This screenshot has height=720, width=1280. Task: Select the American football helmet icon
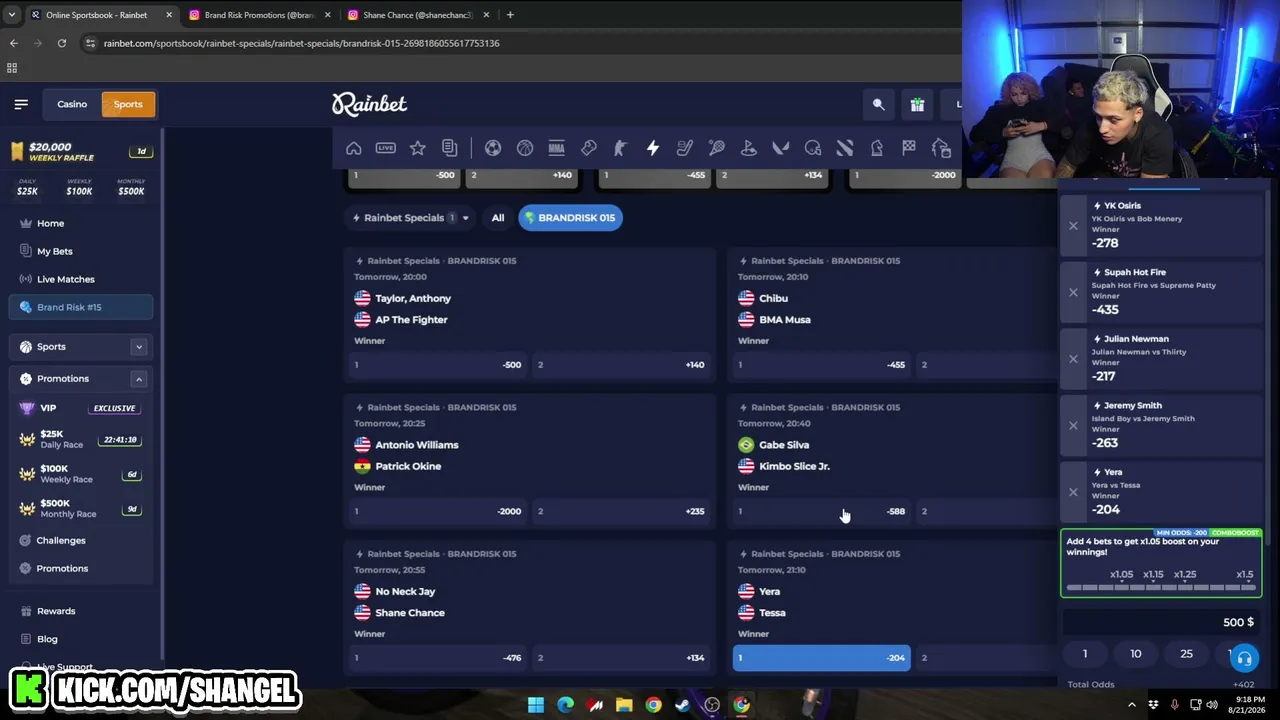(813, 148)
